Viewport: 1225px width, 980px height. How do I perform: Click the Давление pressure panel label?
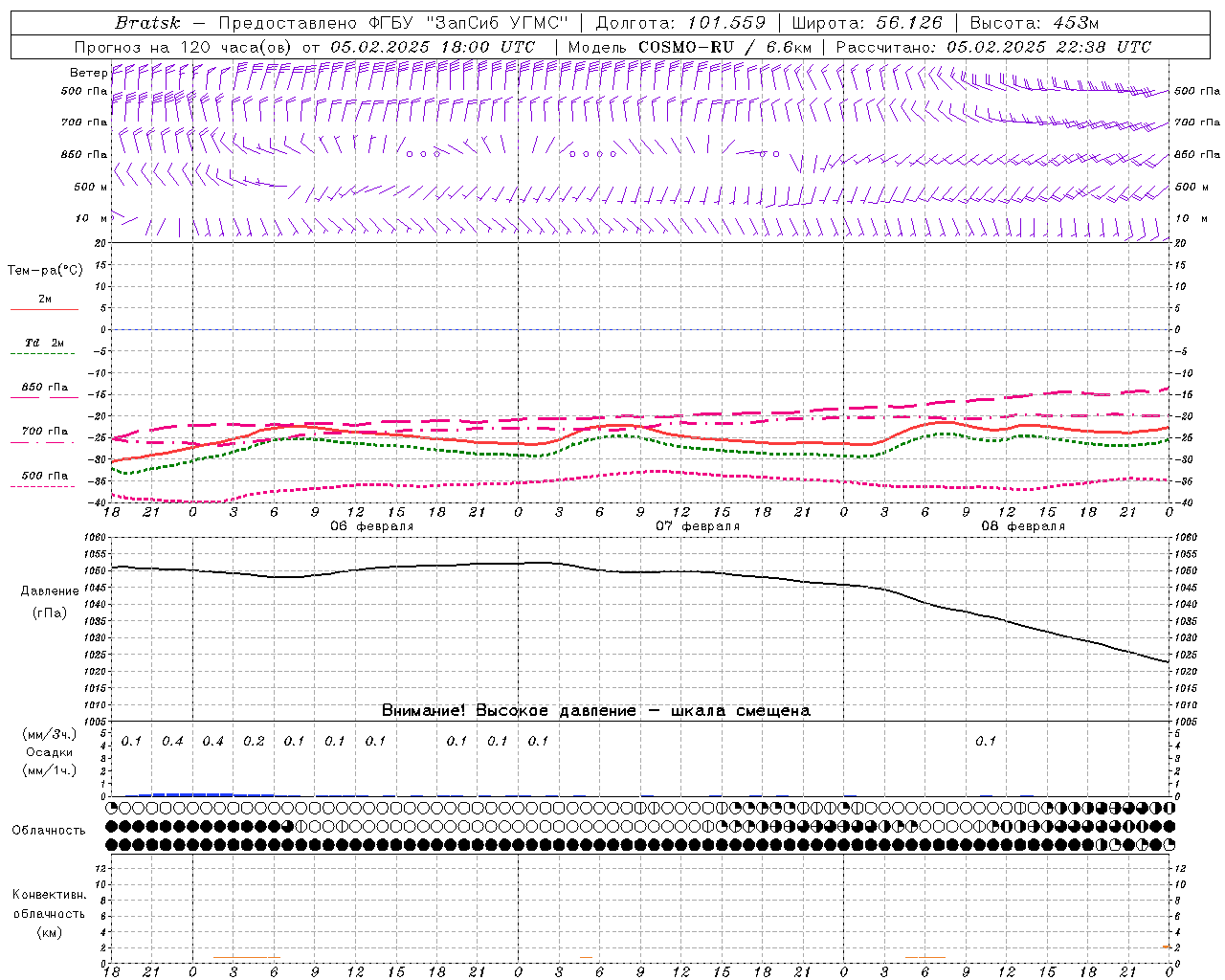[50, 591]
